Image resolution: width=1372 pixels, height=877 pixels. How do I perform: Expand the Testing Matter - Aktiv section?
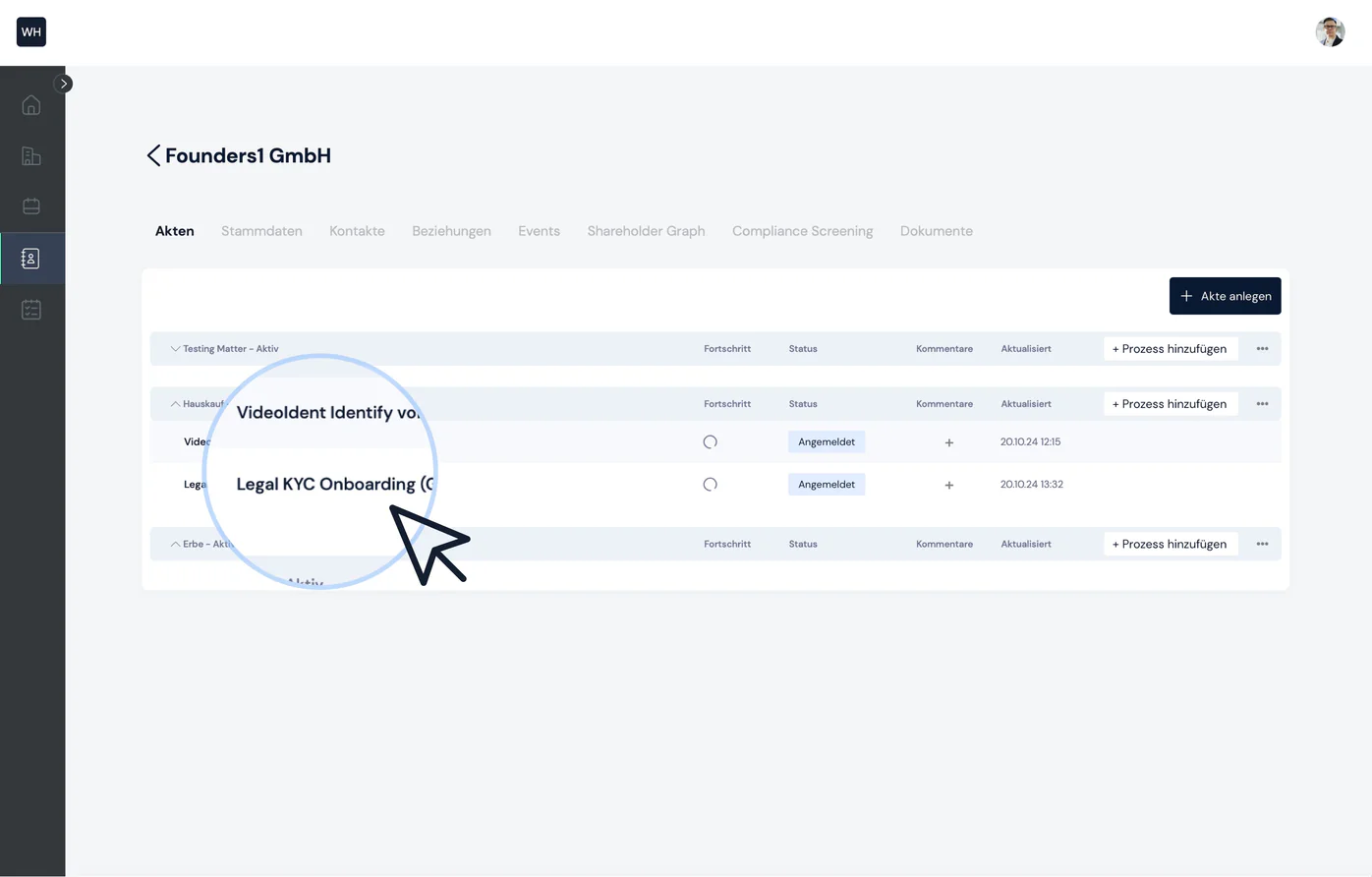point(175,349)
